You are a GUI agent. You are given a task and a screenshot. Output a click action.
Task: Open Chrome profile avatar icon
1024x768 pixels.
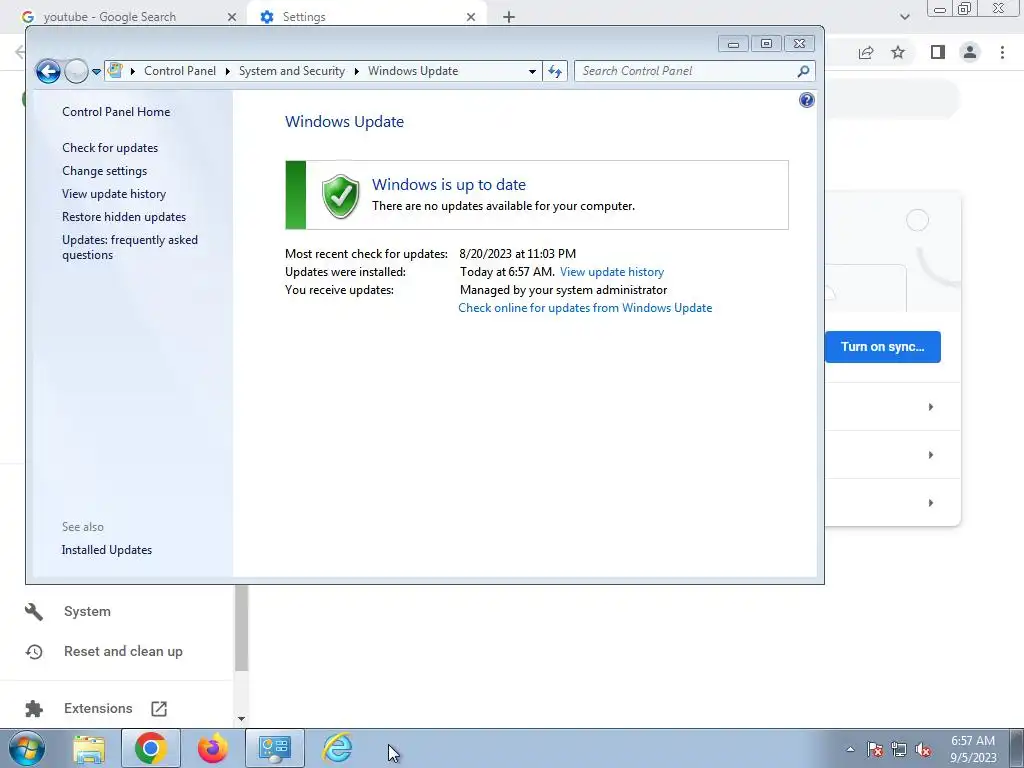(970, 52)
